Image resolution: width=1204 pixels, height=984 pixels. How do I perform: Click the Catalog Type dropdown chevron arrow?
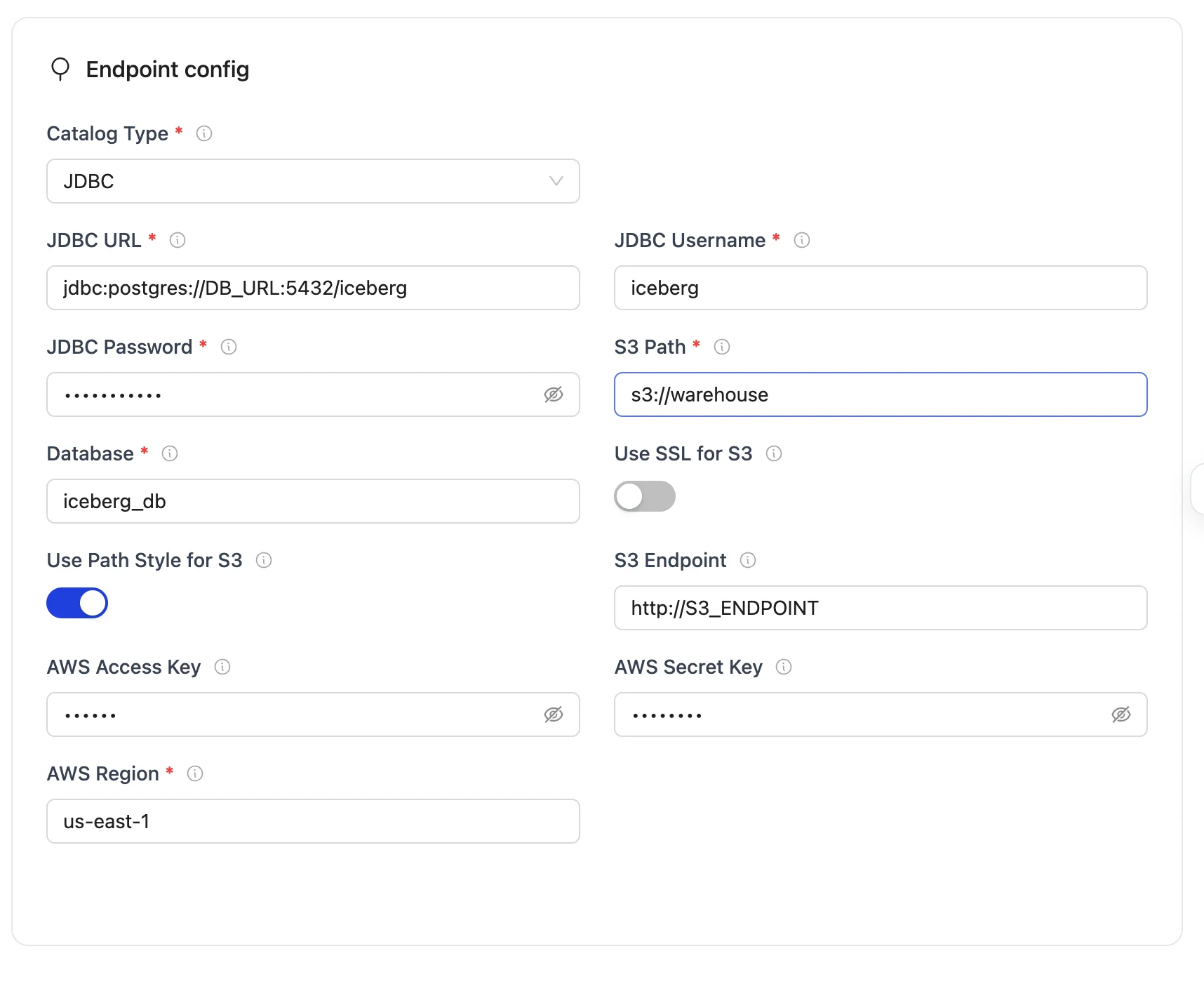point(556,181)
